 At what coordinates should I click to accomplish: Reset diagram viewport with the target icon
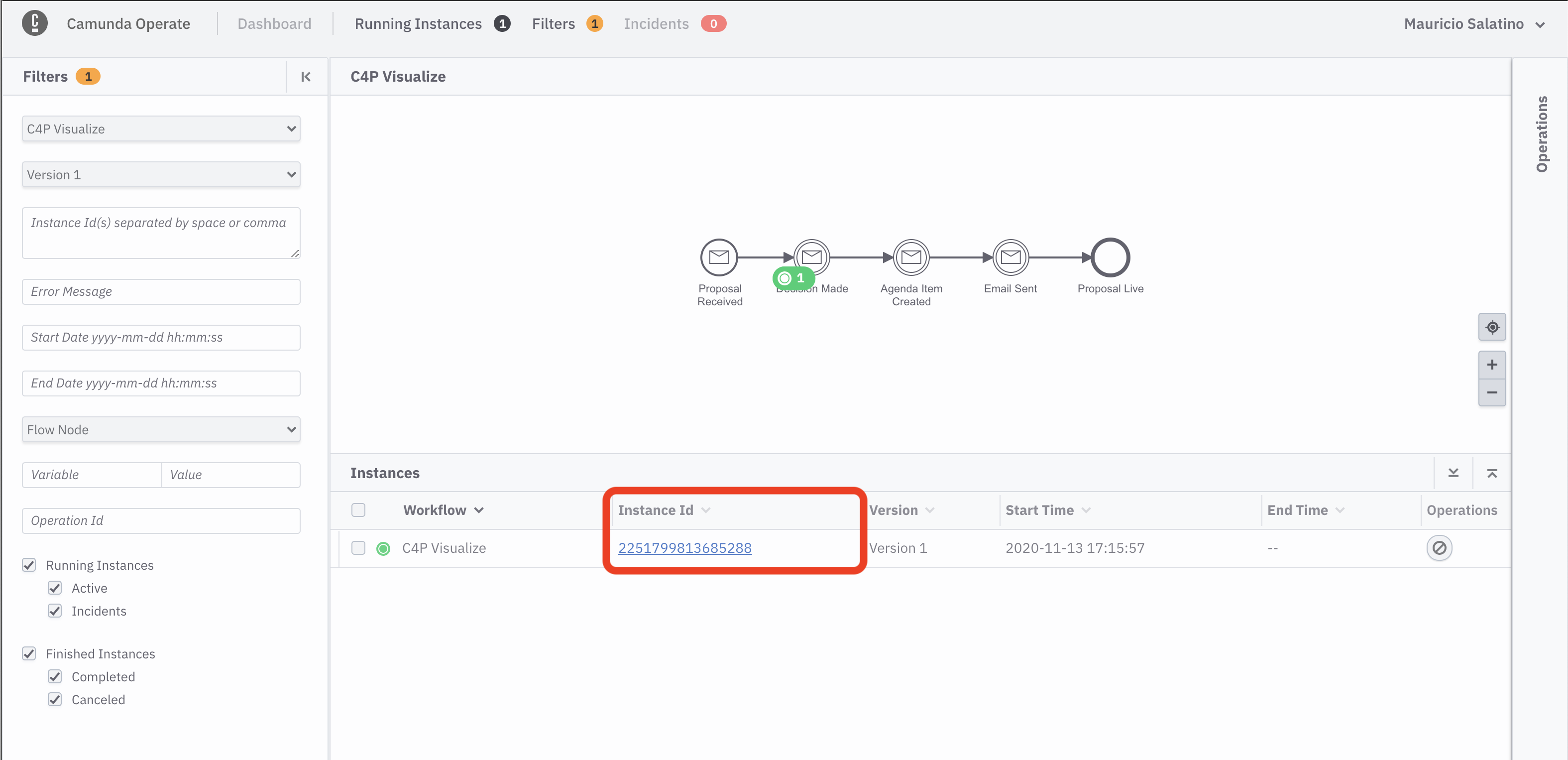pos(1492,327)
